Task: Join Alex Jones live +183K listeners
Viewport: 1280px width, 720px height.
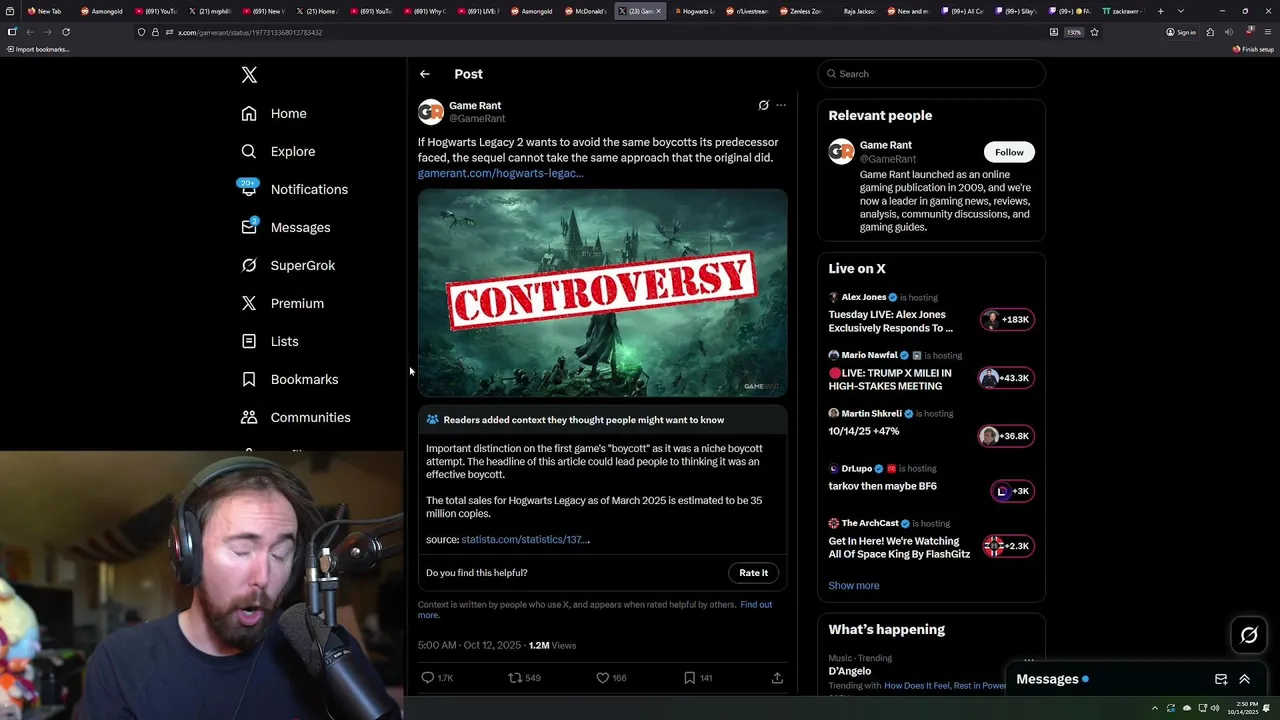Action: (x=1007, y=320)
